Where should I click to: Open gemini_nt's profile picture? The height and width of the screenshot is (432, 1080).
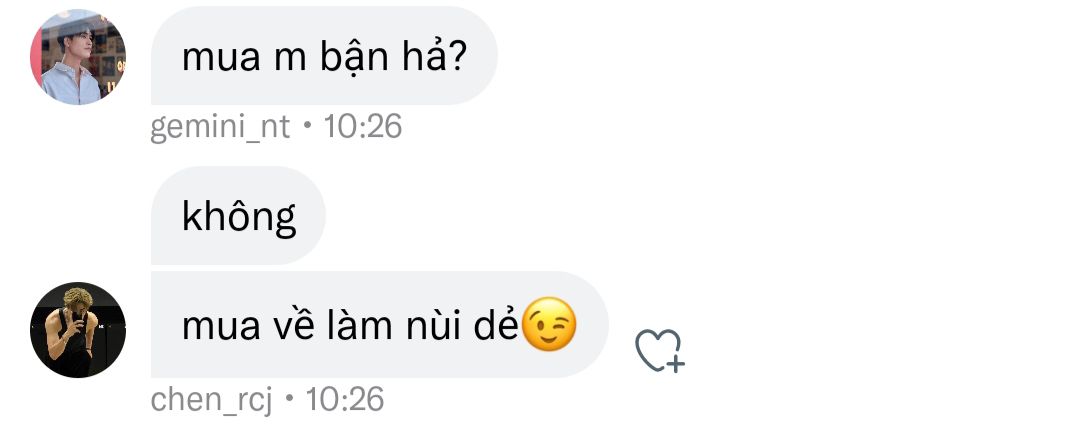tap(78, 57)
